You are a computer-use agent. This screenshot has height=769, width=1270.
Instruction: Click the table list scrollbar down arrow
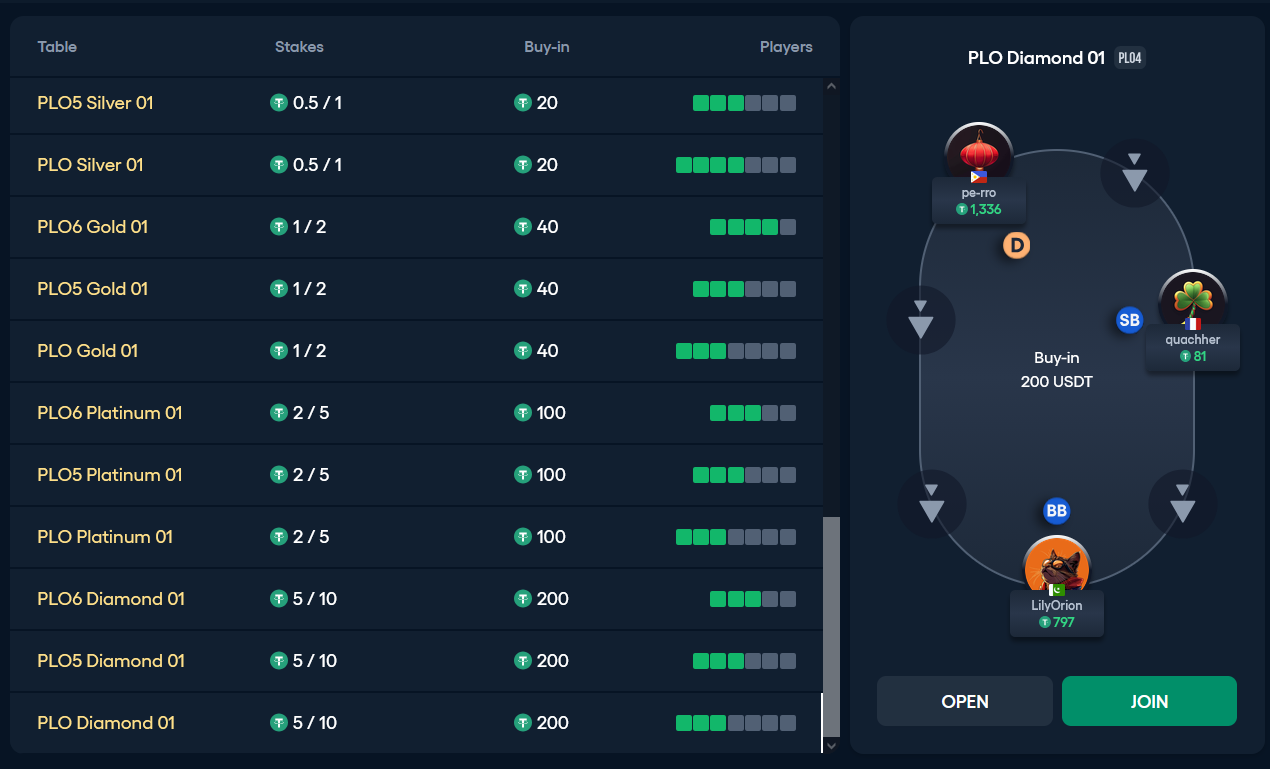tap(831, 745)
